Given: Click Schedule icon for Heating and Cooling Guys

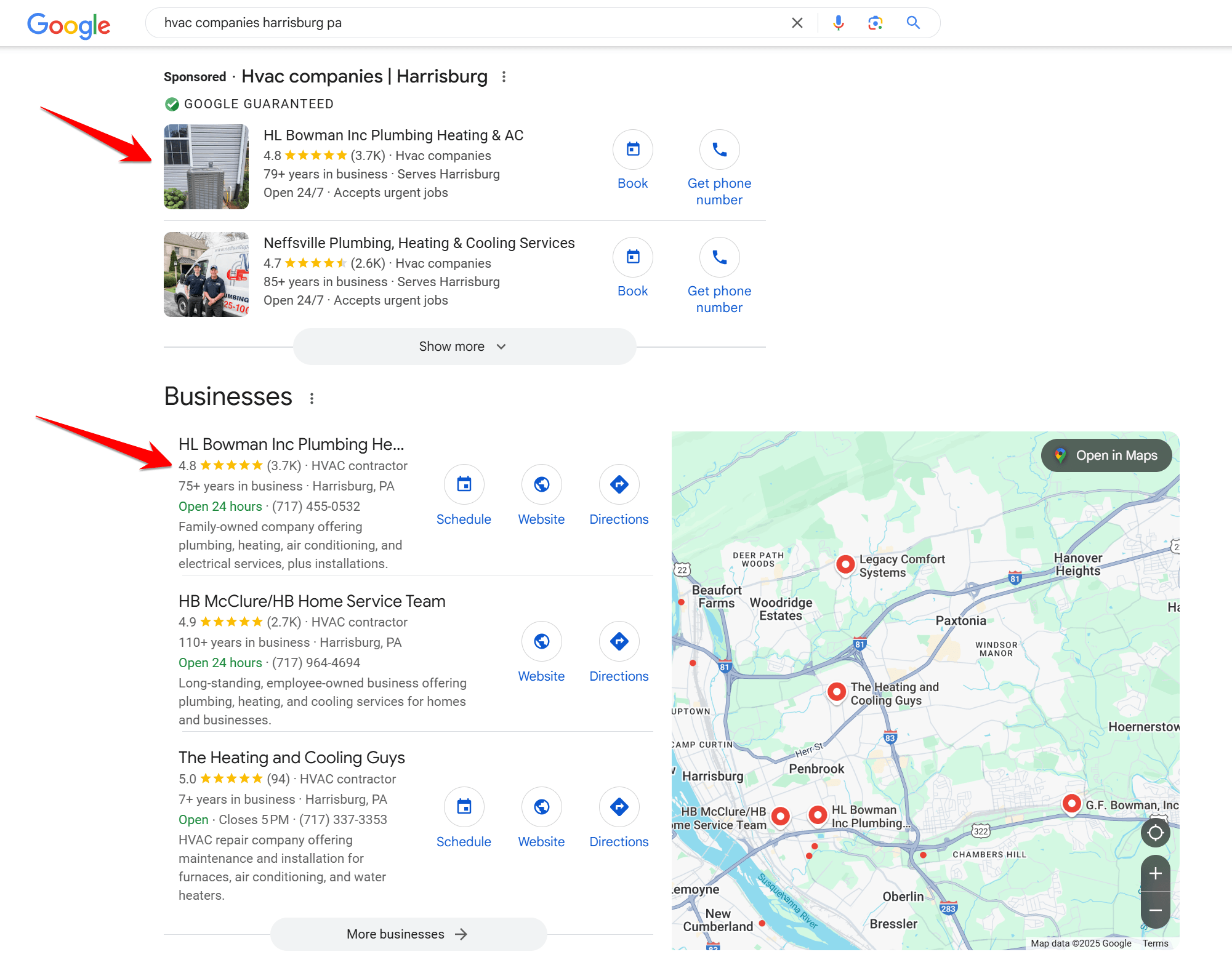Looking at the screenshot, I should pos(464,807).
